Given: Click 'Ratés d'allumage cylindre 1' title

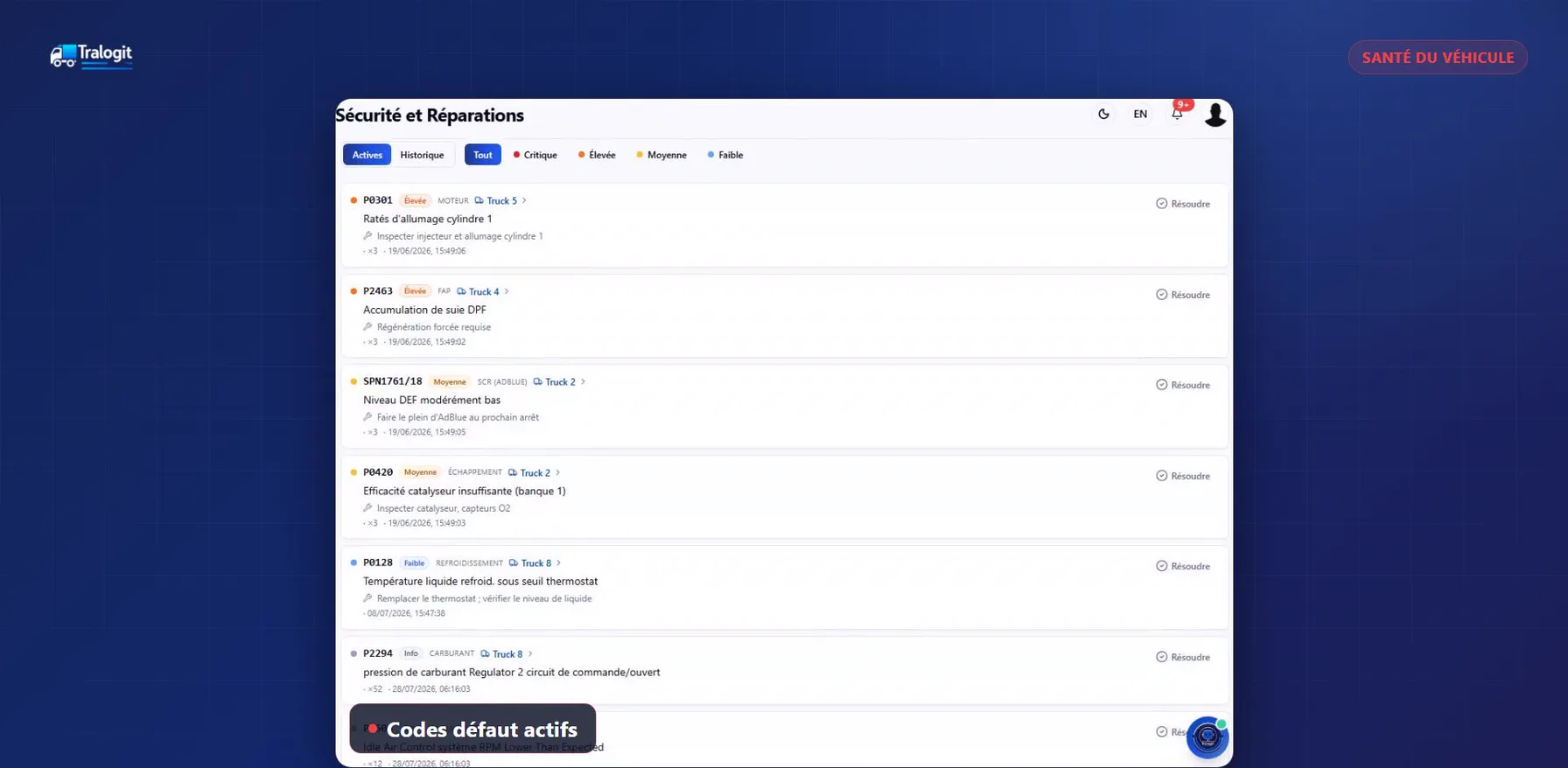Looking at the screenshot, I should pyautogui.click(x=428, y=219).
